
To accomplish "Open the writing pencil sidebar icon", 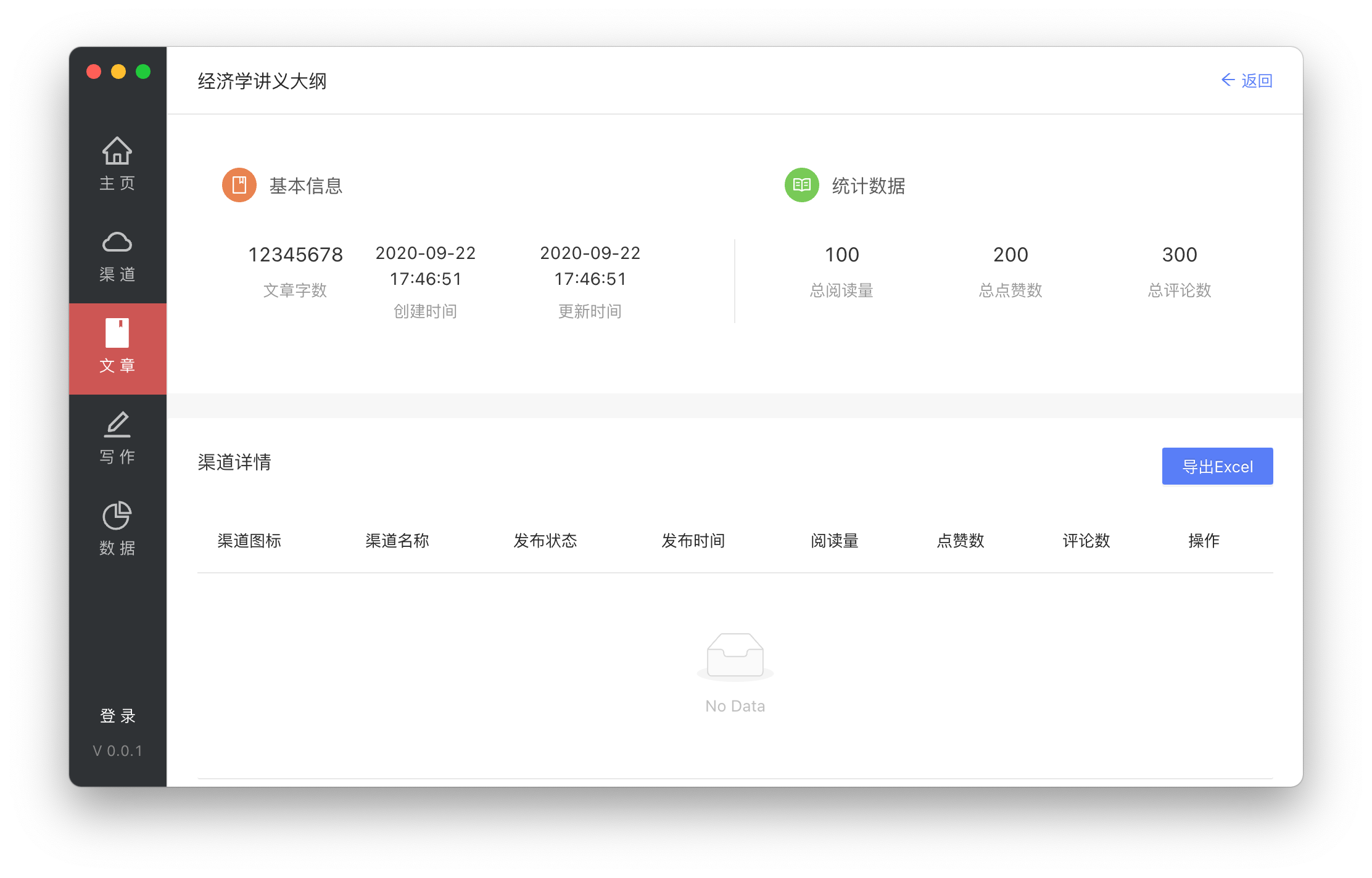I will click(x=117, y=425).
